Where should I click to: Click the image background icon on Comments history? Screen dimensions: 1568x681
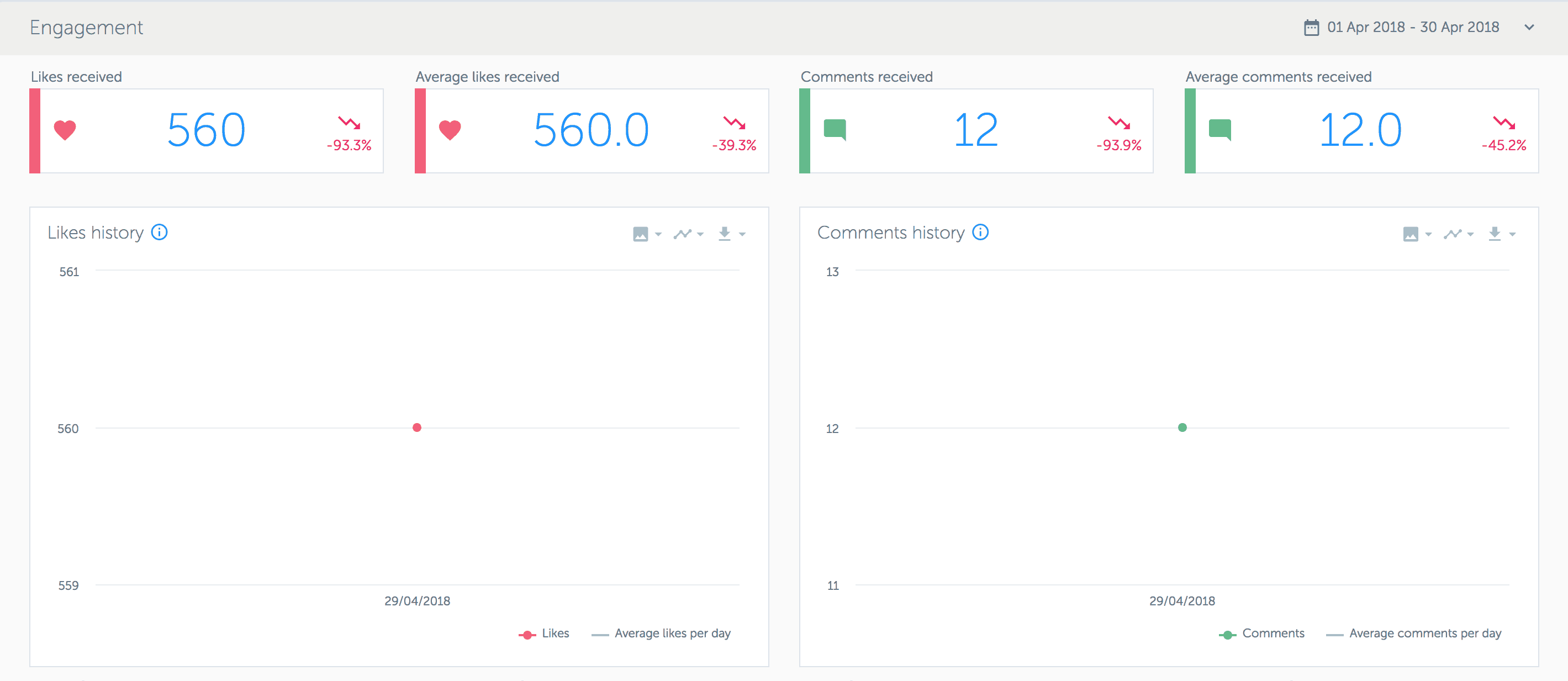[x=1412, y=234]
